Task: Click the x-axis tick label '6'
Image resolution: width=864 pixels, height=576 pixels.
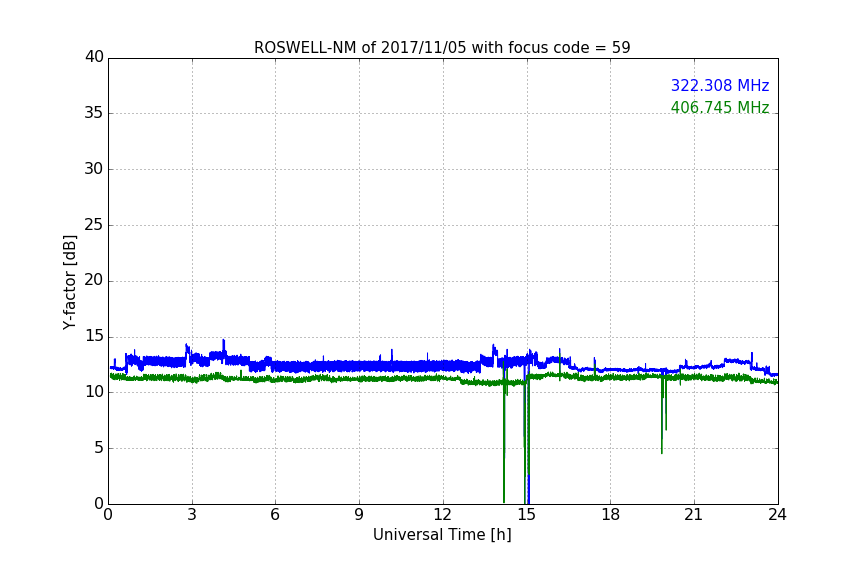Action: click(275, 515)
